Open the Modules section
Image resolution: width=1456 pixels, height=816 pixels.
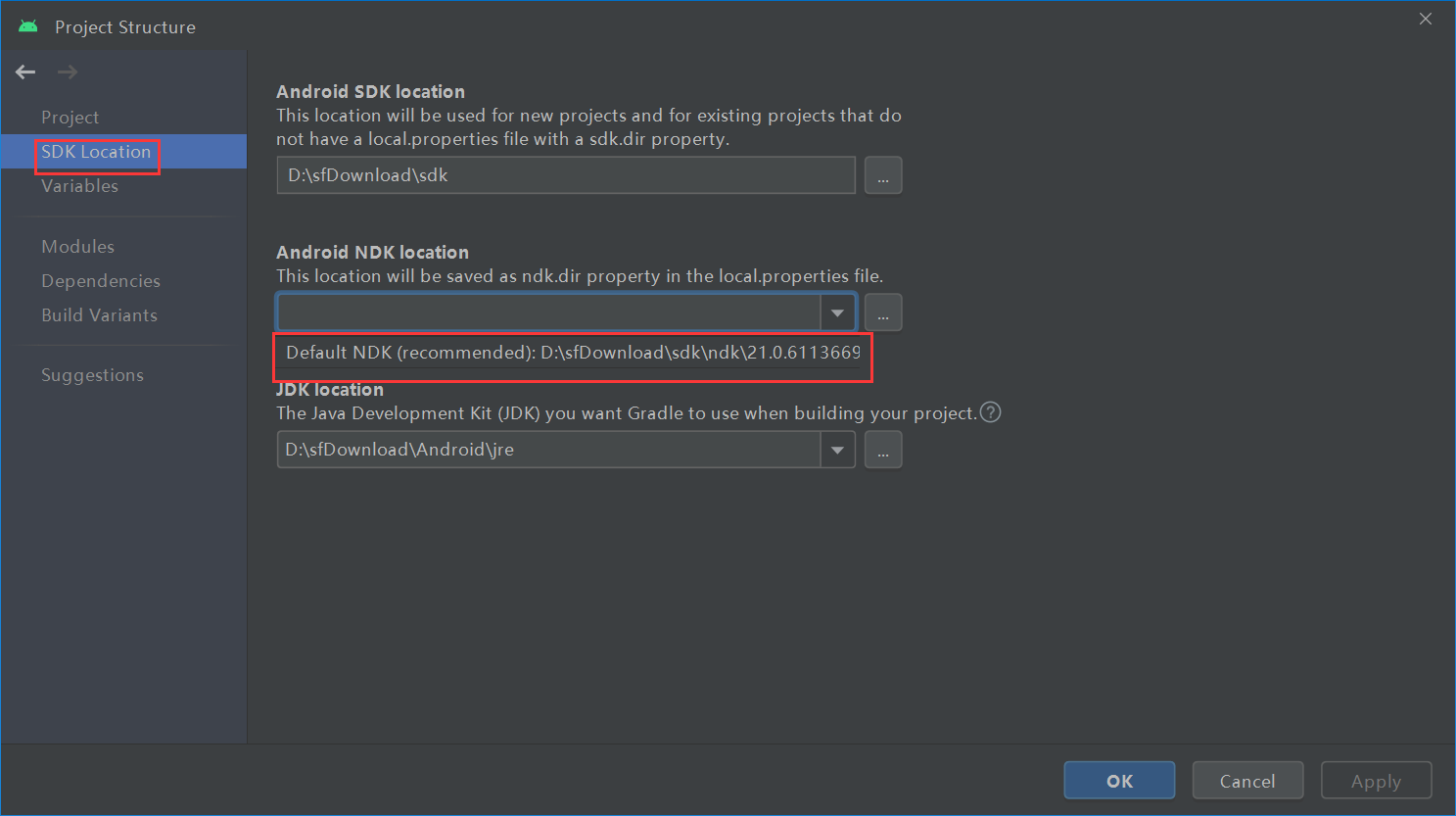77,247
